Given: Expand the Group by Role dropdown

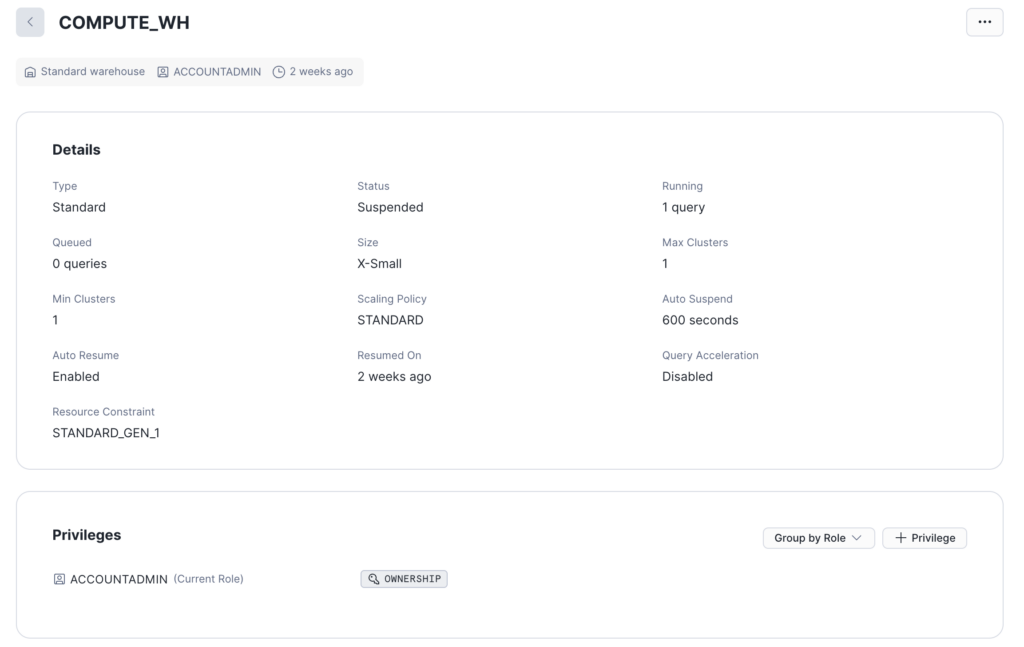Looking at the screenshot, I should click(818, 538).
